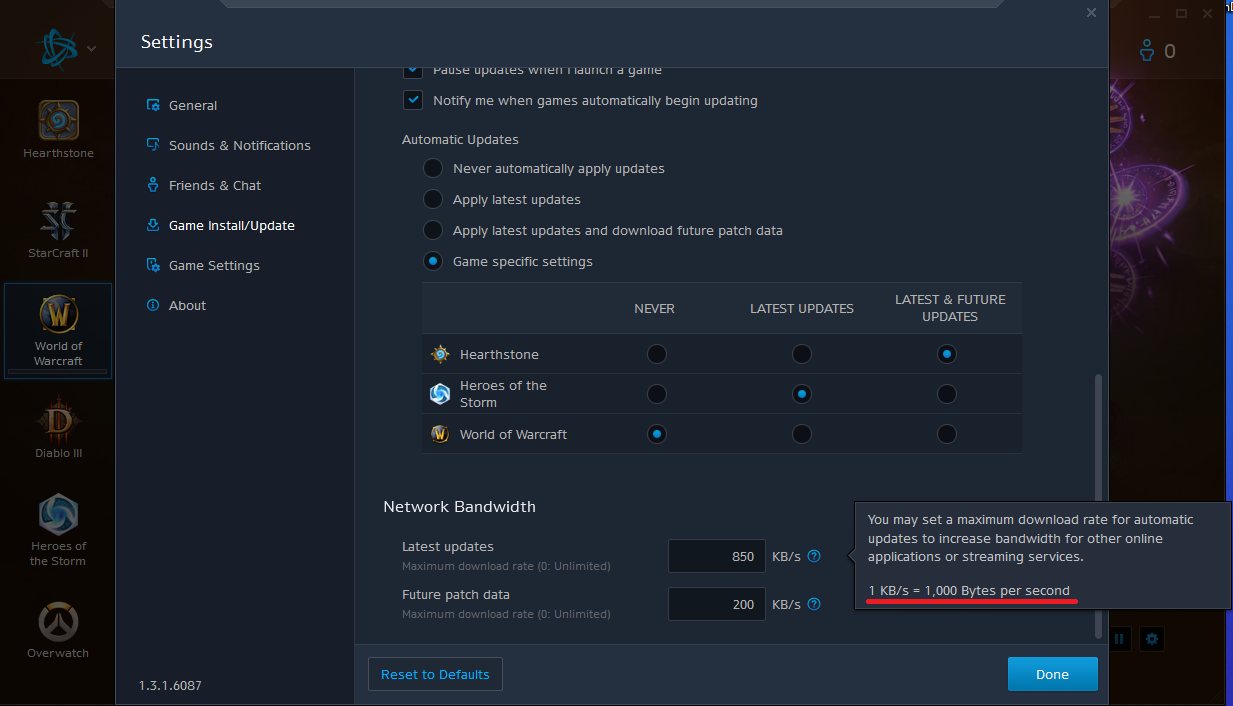Viewport: 1233px width, 706px height.
Task: Set Hearthstone to Never update
Action: 656,354
